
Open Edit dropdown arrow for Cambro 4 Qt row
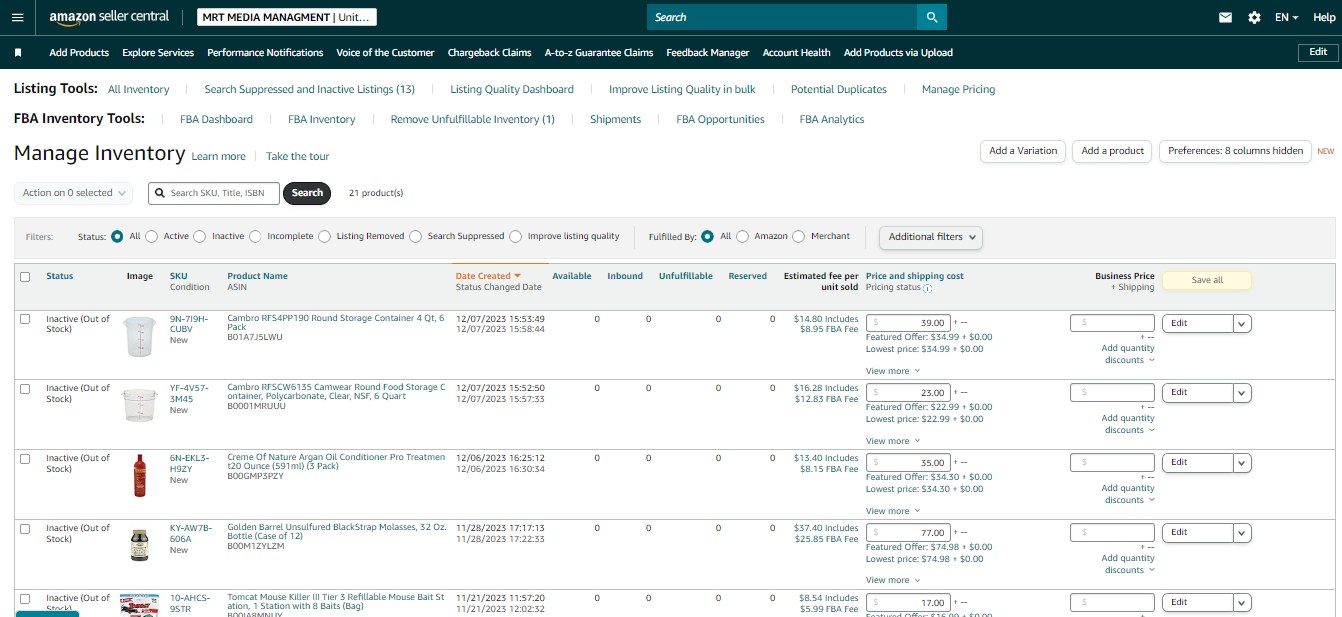[1242, 323]
